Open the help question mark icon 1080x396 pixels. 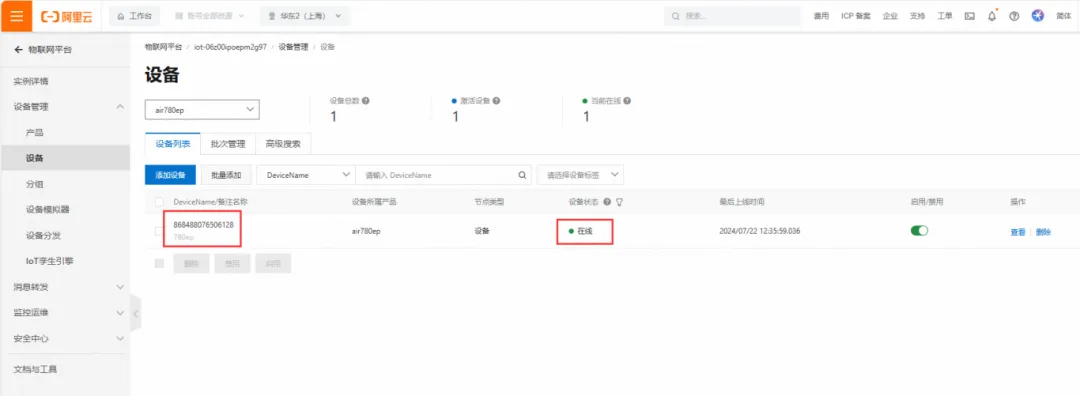(1014, 16)
